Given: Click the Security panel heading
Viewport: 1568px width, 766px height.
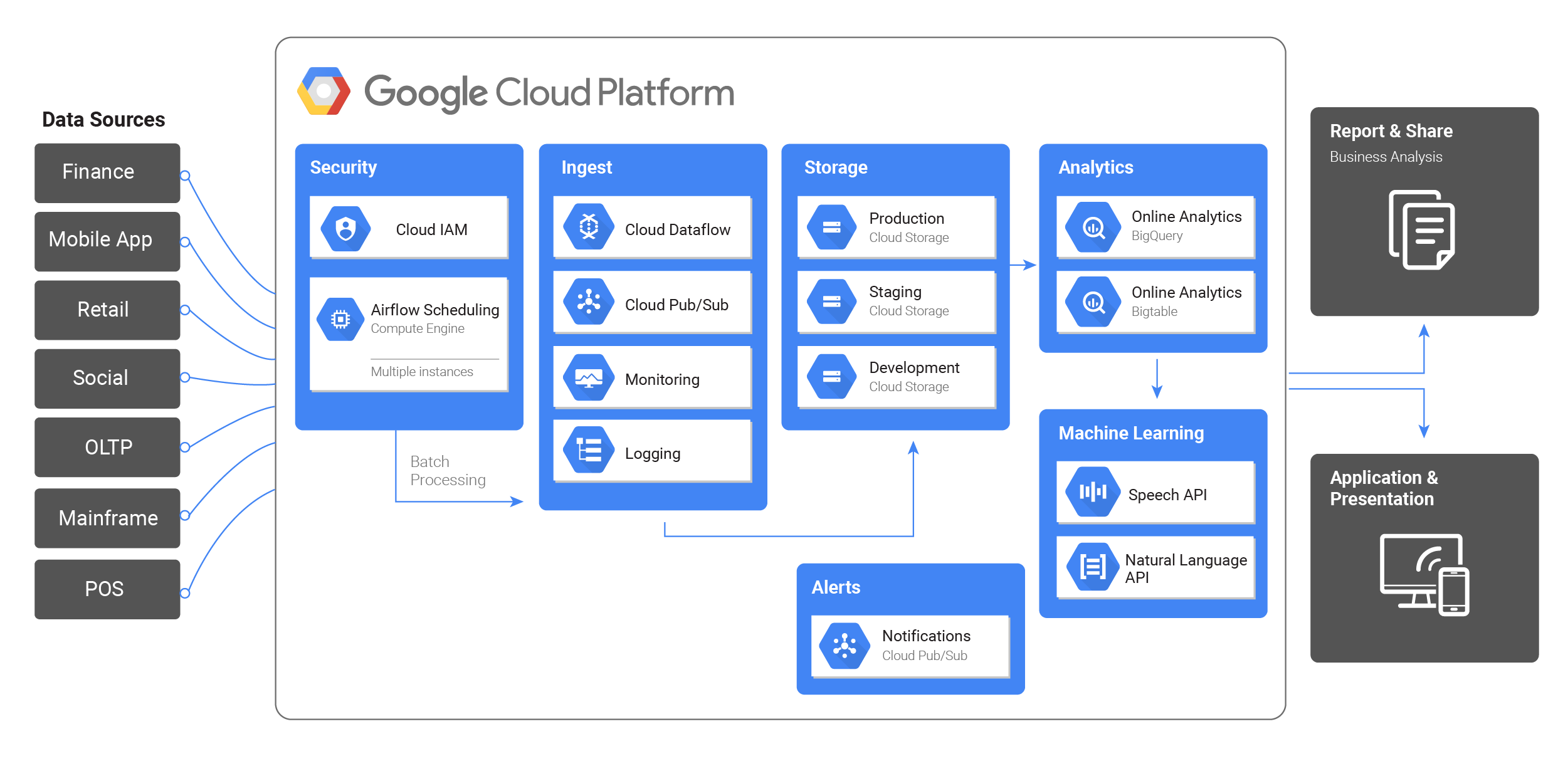Looking at the screenshot, I should click(x=344, y=167).
